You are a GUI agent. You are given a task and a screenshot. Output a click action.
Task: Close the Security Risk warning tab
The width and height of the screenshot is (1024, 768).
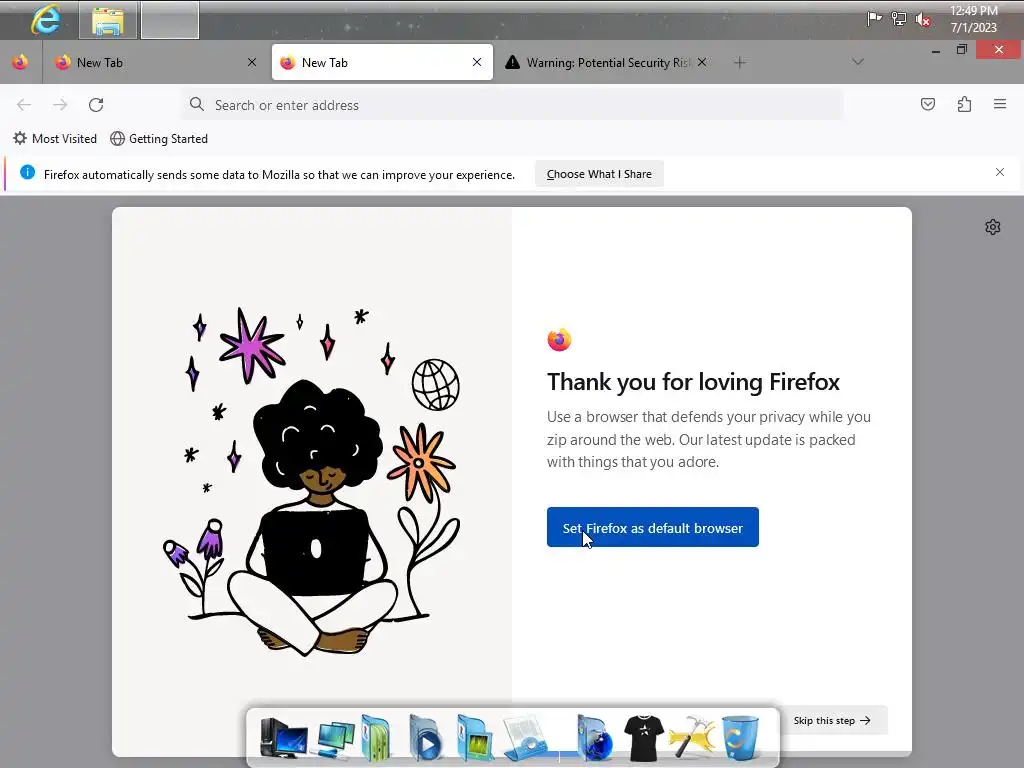[x=701, y=62]
